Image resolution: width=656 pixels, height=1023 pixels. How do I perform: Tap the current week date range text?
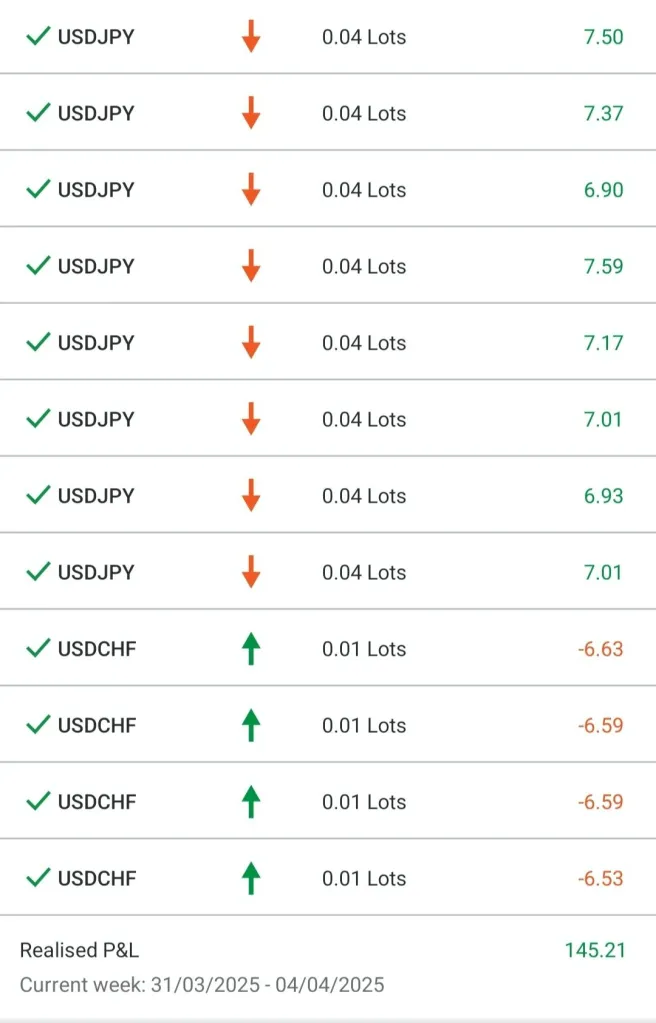click(x=202, y=984)
